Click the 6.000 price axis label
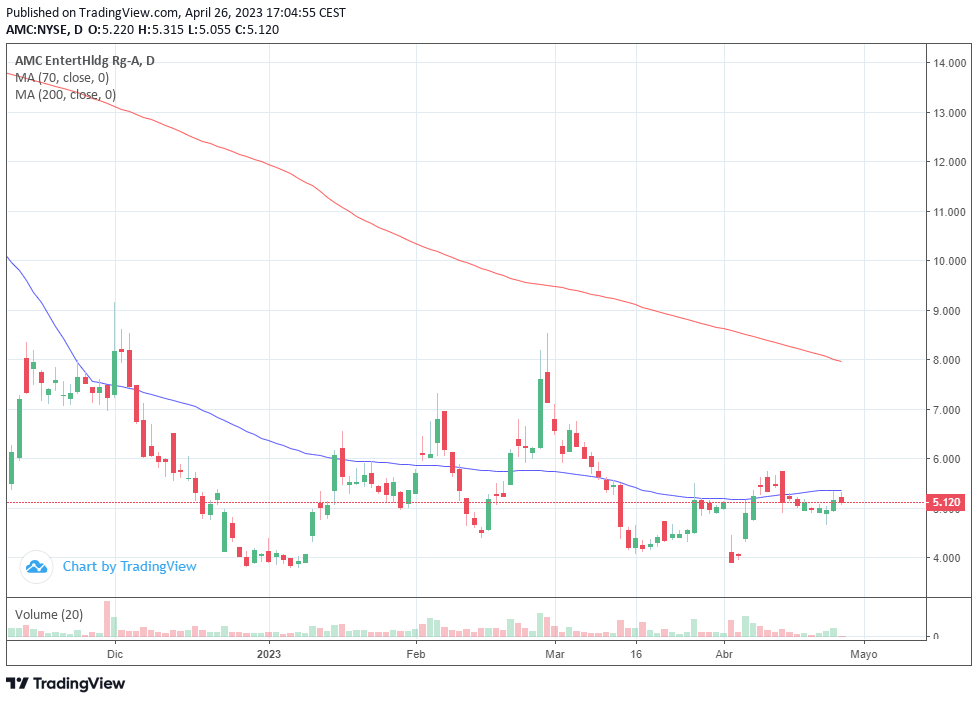 949,459
